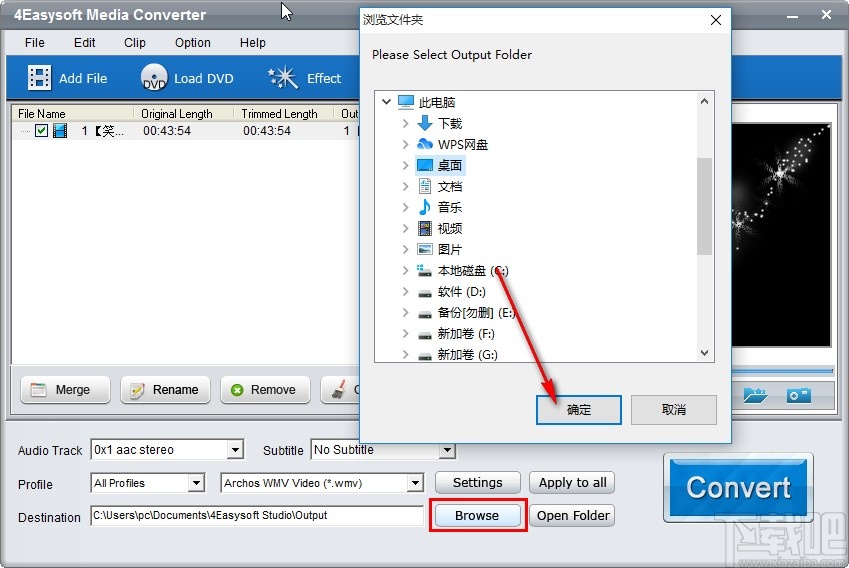Viewport: 849px width, 568px height.
Task: Click the Add File film icon
Action: pyautogui.click(x=40, y=78)
